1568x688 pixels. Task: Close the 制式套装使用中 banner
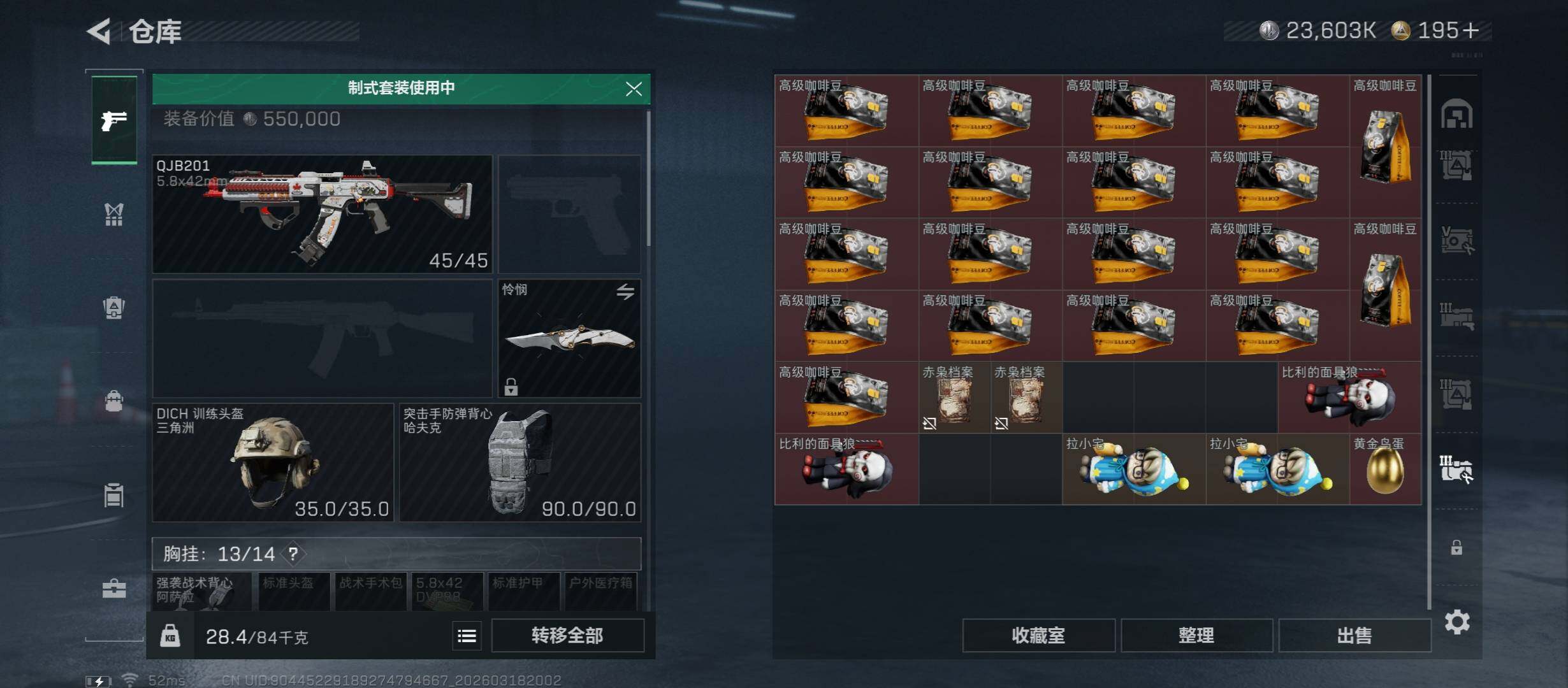[634, 89]
